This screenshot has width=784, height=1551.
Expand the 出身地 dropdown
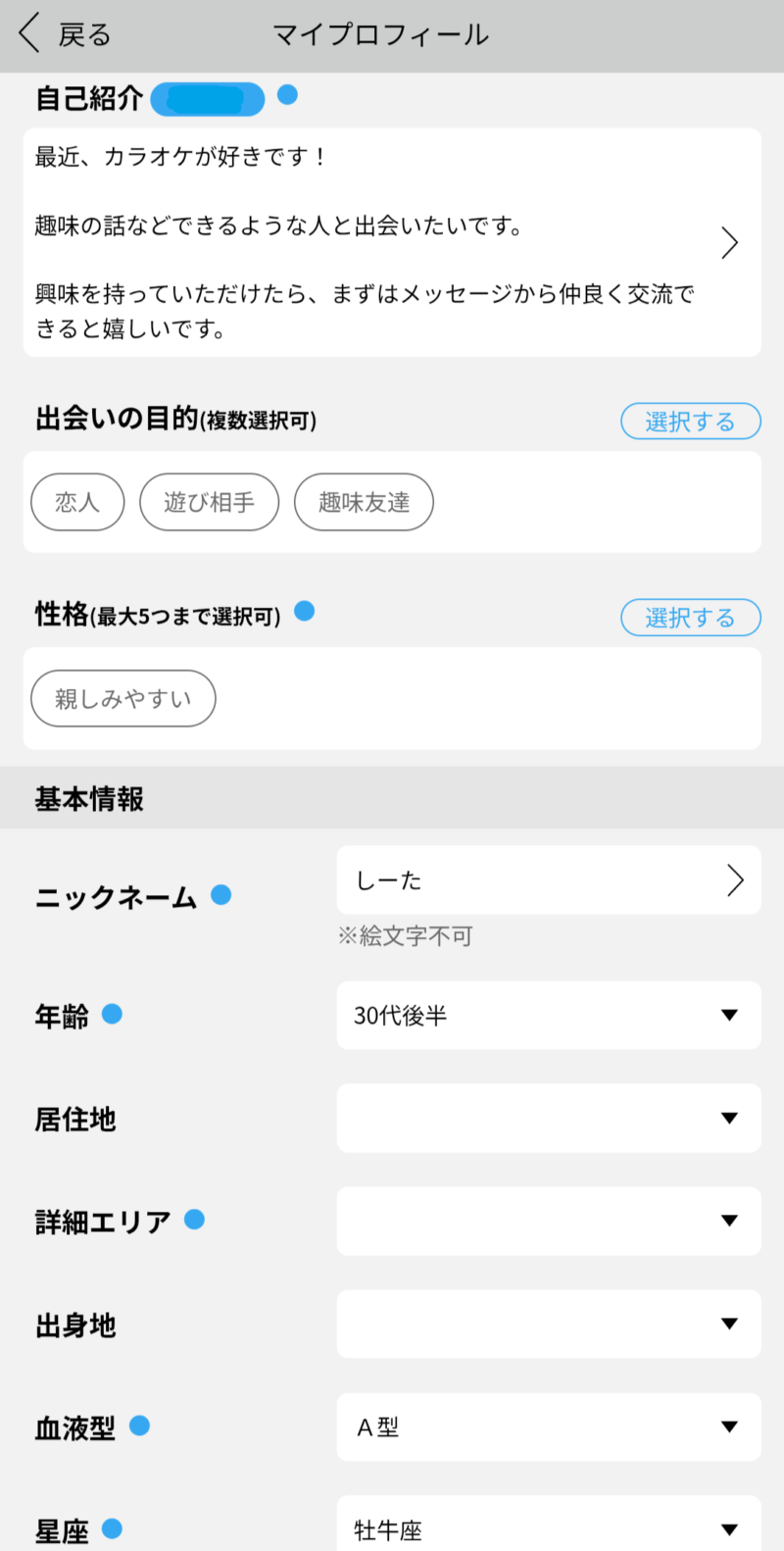[x=549, y=1324]
